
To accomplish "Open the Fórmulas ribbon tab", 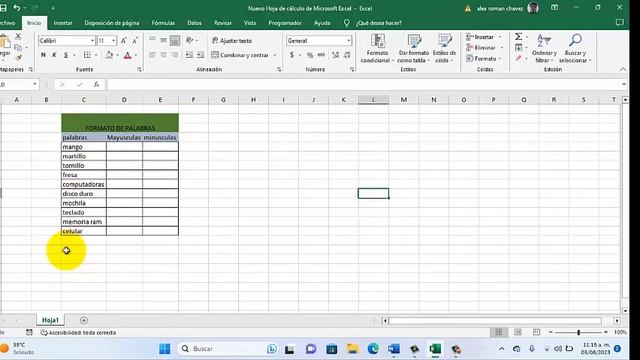I will point(163,23).
